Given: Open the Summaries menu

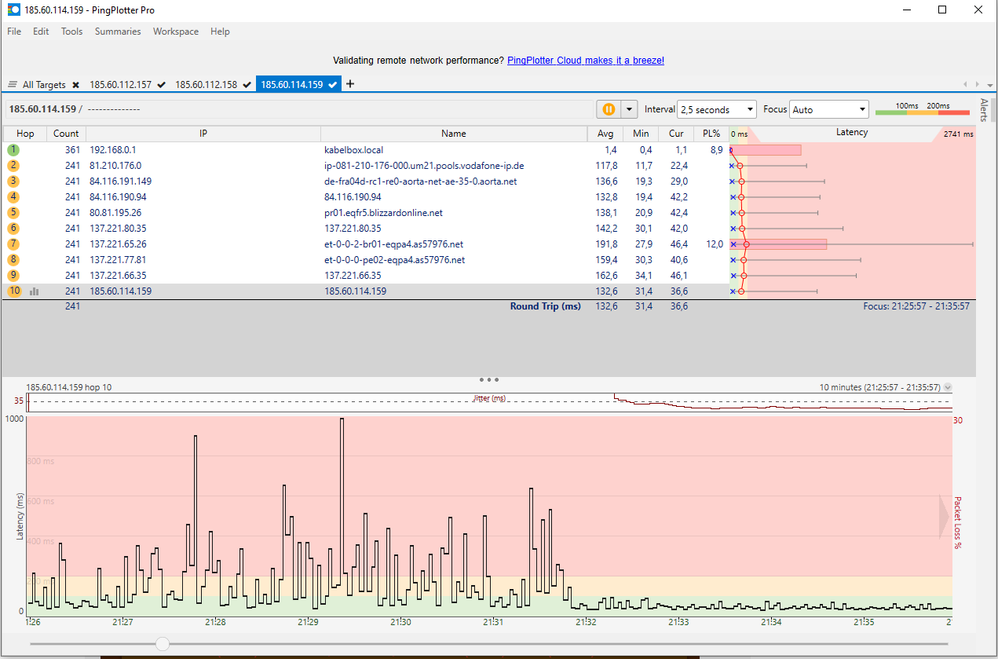Looking at the screenshot, I should (117, 31).
